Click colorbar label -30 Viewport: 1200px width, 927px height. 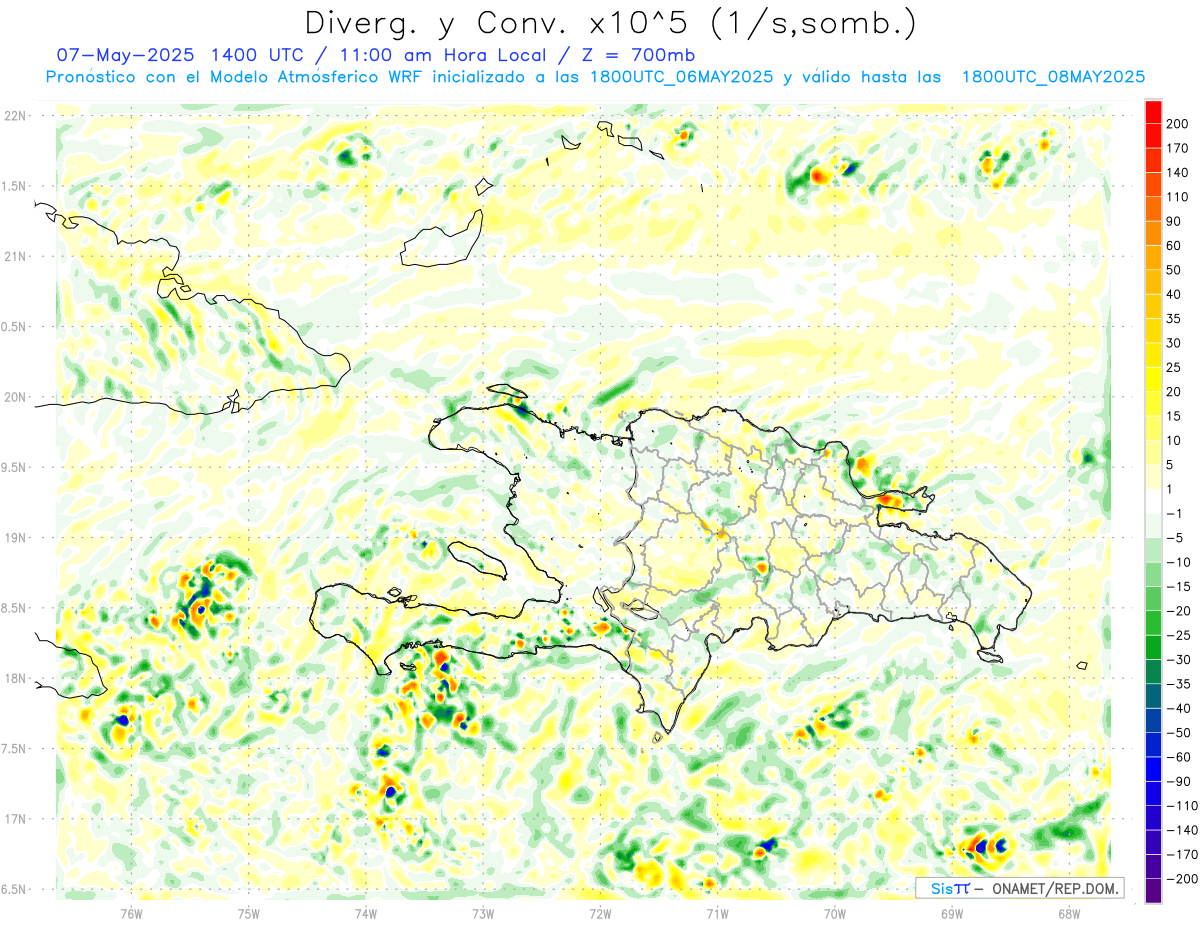(x=1178, y=660)
